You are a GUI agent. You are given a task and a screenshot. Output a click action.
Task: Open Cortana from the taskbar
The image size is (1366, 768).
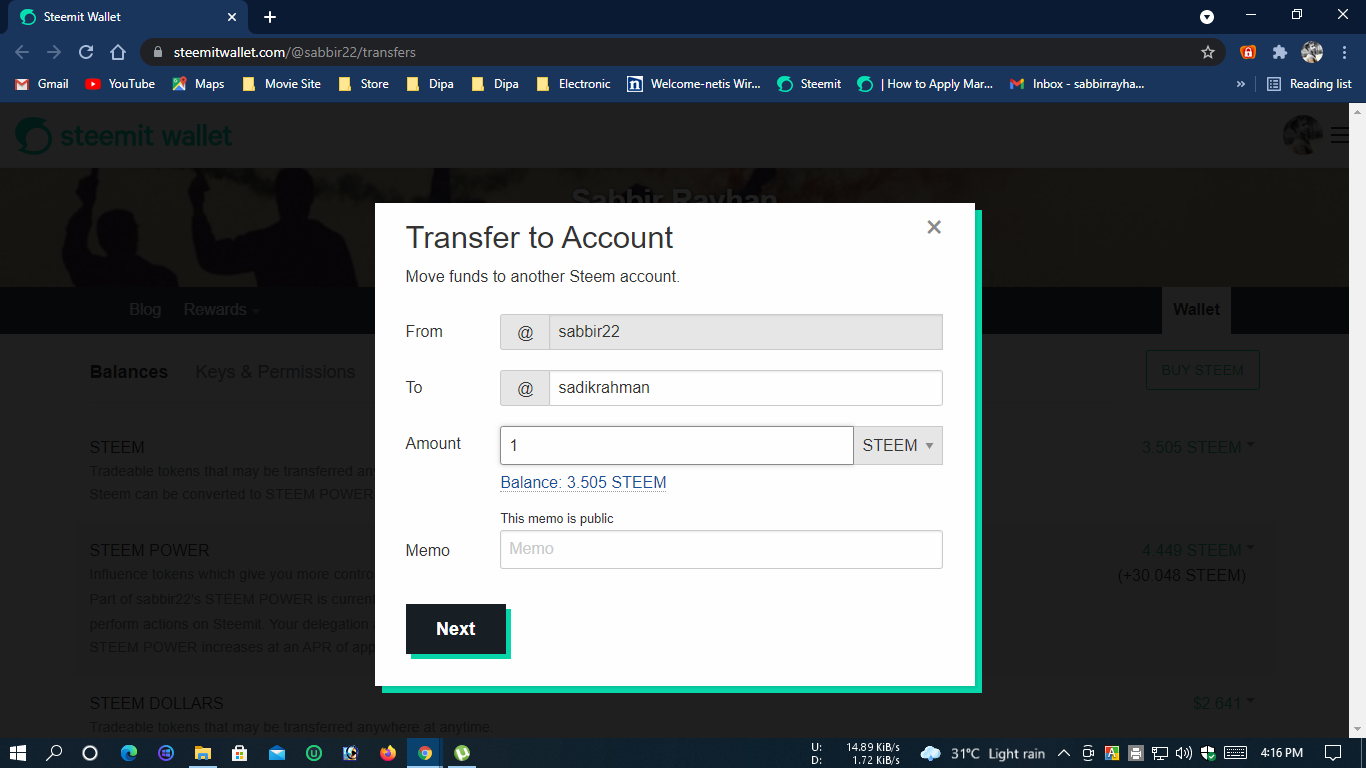pyautogui.click(x=90, y=753)
